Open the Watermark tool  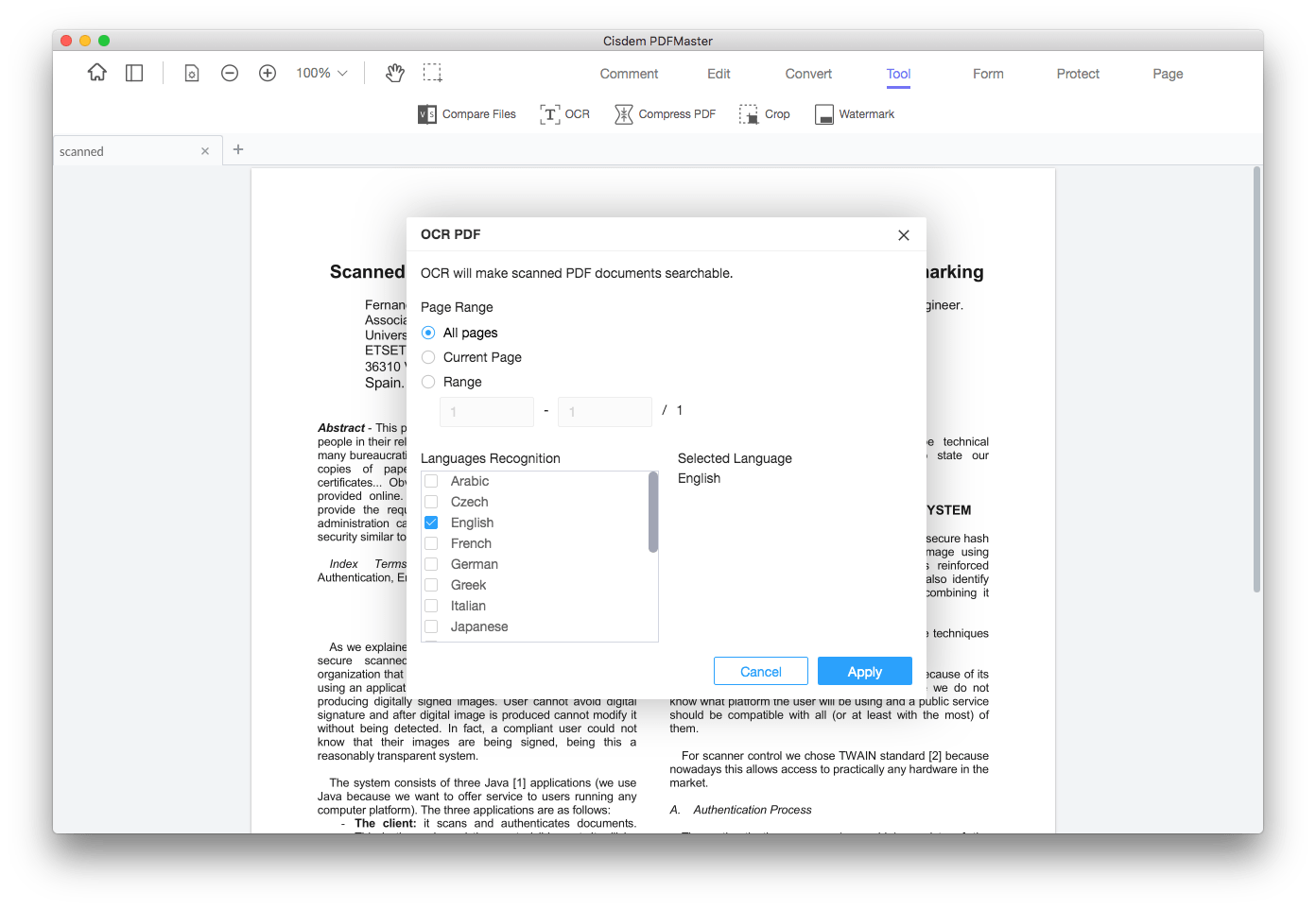[x=855, y=114]
